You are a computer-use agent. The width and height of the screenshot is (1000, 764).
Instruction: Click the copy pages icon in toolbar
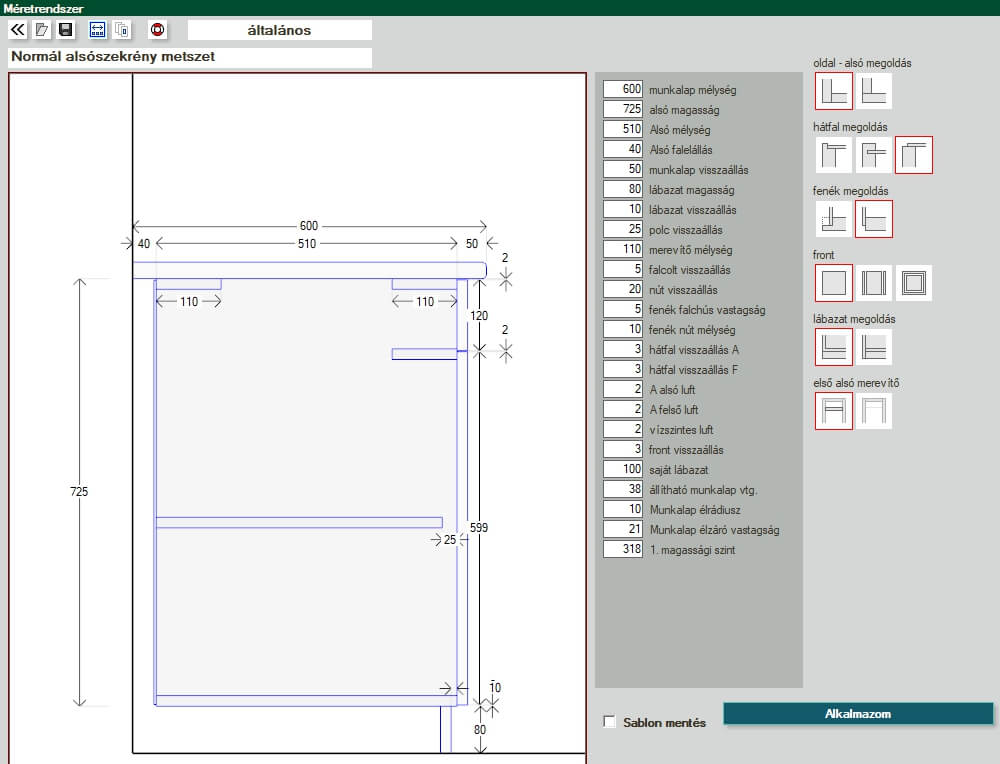[122, 30]
